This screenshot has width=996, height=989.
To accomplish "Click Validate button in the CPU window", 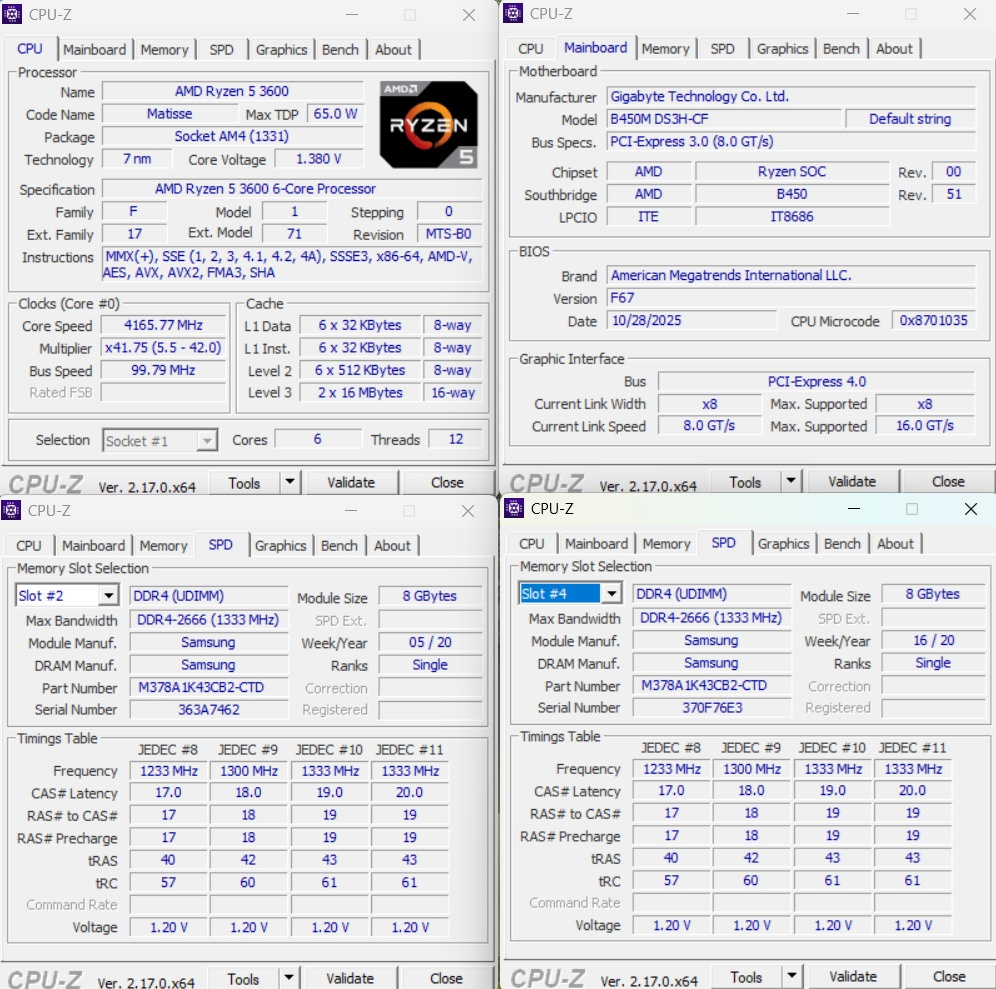I will point(351,483).
